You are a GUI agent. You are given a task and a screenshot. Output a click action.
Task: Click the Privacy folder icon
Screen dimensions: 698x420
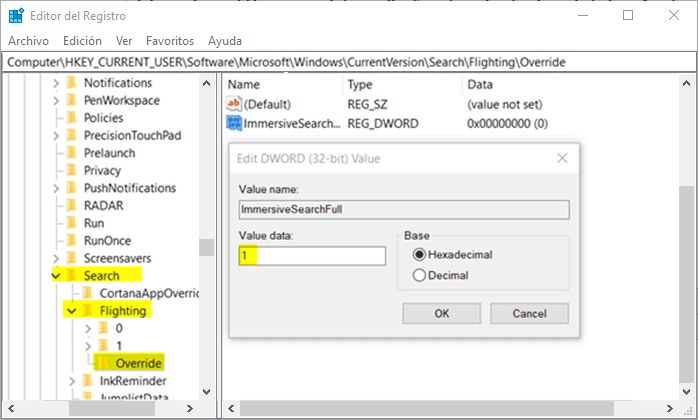pyautogui.click(x=71, y=170)
